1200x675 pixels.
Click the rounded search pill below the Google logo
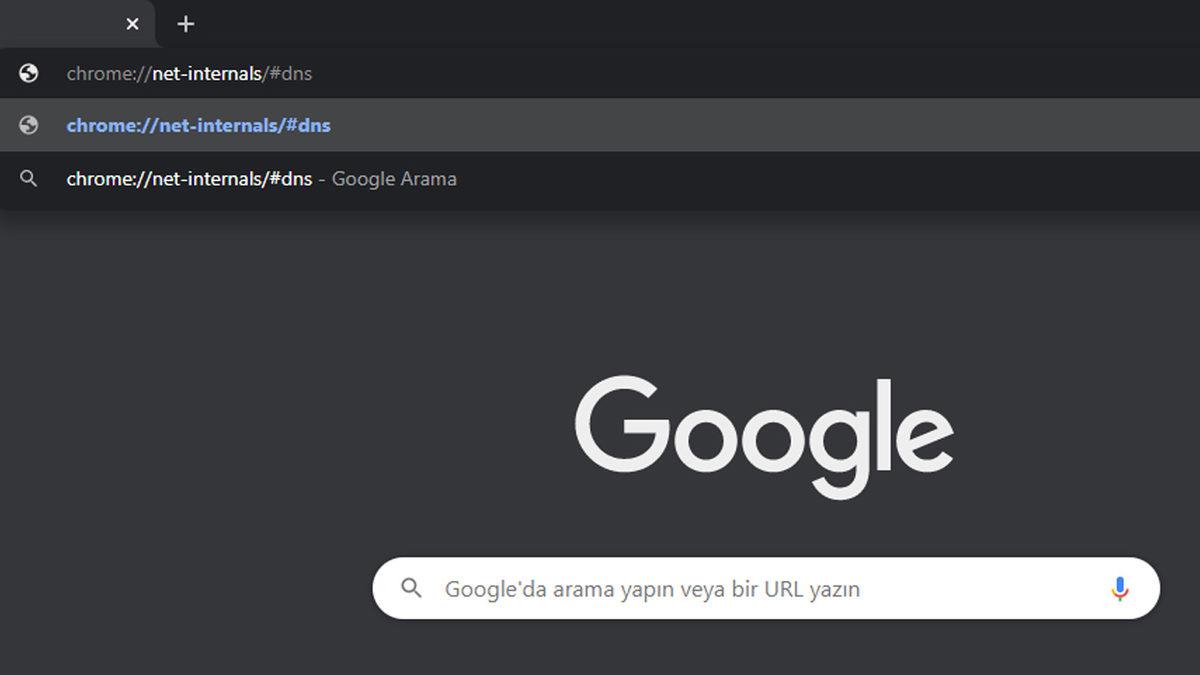[765, 589]
